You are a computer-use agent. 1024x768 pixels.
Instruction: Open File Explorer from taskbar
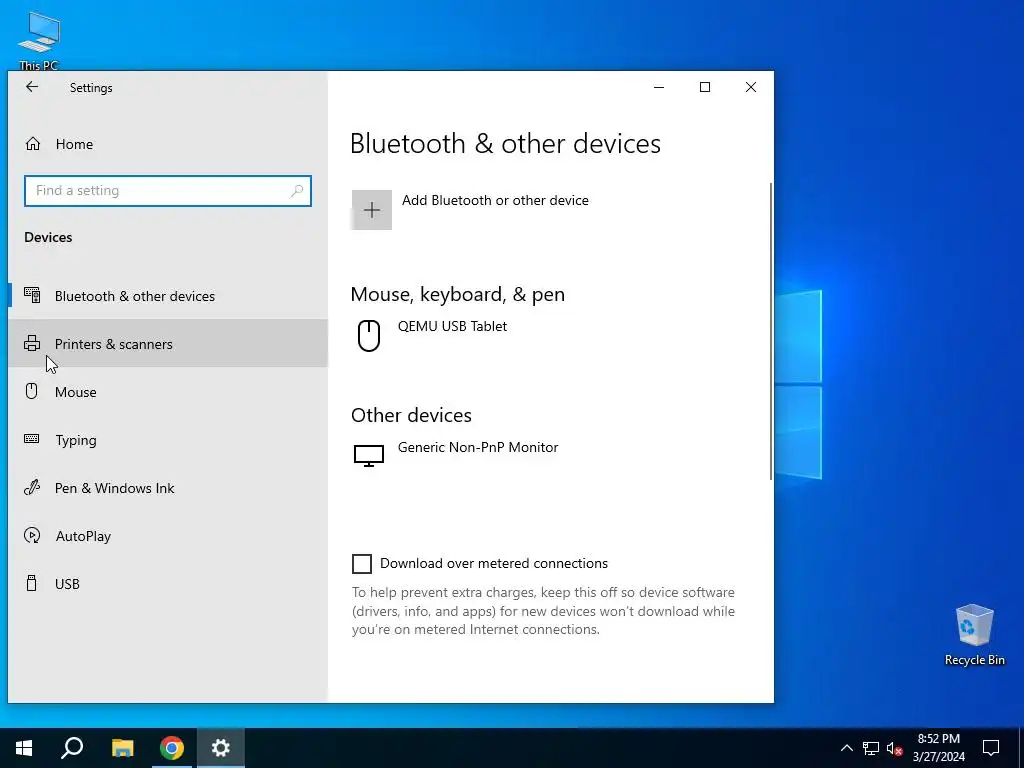[122, 748]
